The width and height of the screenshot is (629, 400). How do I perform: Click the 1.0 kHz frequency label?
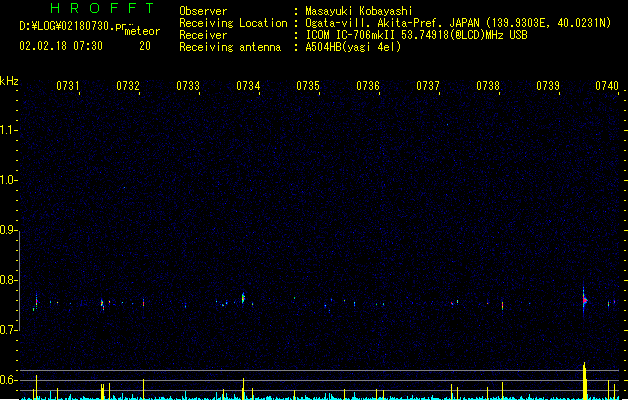(x=7, y=180)
